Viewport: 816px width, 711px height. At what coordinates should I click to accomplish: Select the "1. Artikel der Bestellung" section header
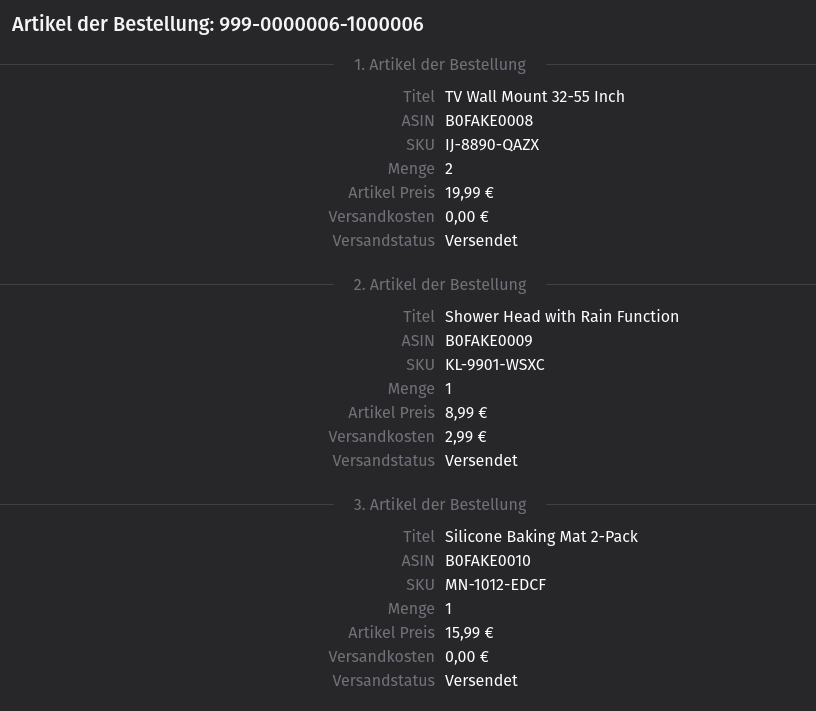[440, 65]
